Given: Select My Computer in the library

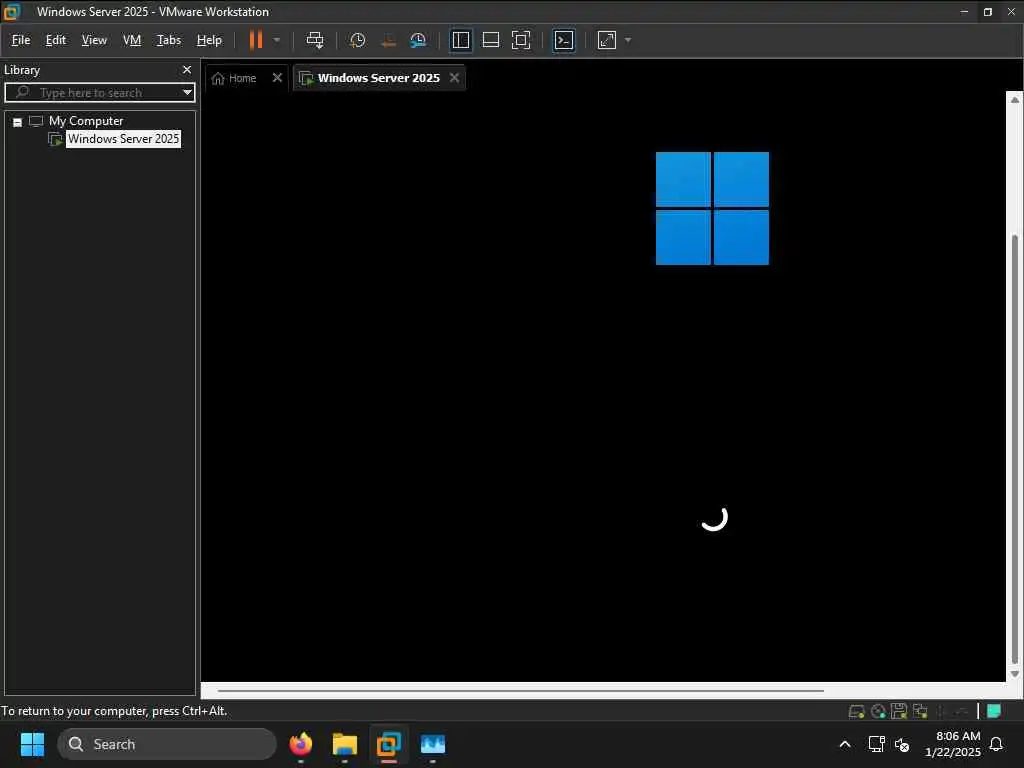Looking at the screenshot, I should 86,121.
